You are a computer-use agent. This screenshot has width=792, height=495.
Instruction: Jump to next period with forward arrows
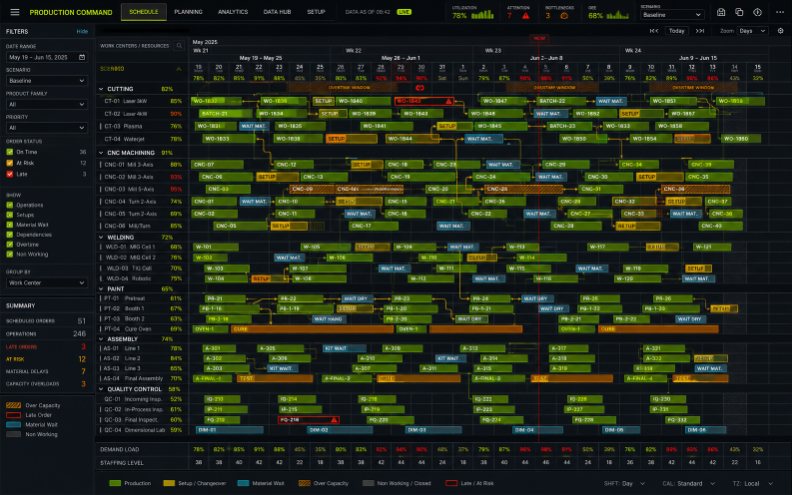point(700,31)
